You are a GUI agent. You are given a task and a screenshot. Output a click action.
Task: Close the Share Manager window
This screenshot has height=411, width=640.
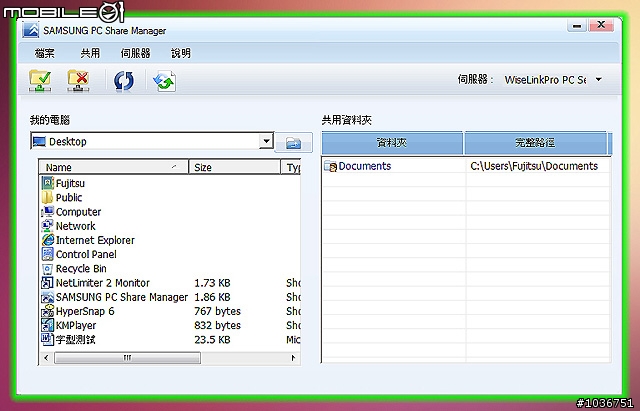[x=601, y=25]
